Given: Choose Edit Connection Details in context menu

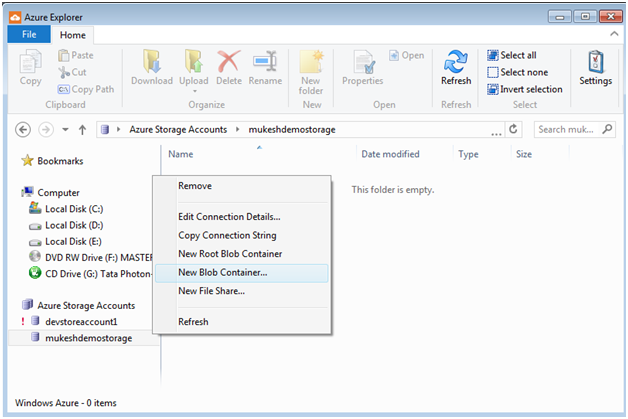Looking at the screenshot, I should (x=242, y=217).
